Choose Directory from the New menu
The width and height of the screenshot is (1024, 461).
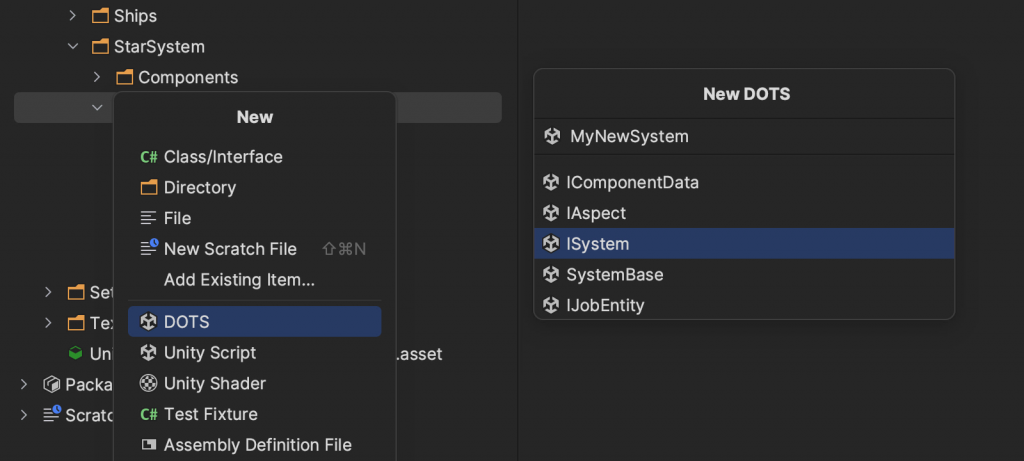199,188
